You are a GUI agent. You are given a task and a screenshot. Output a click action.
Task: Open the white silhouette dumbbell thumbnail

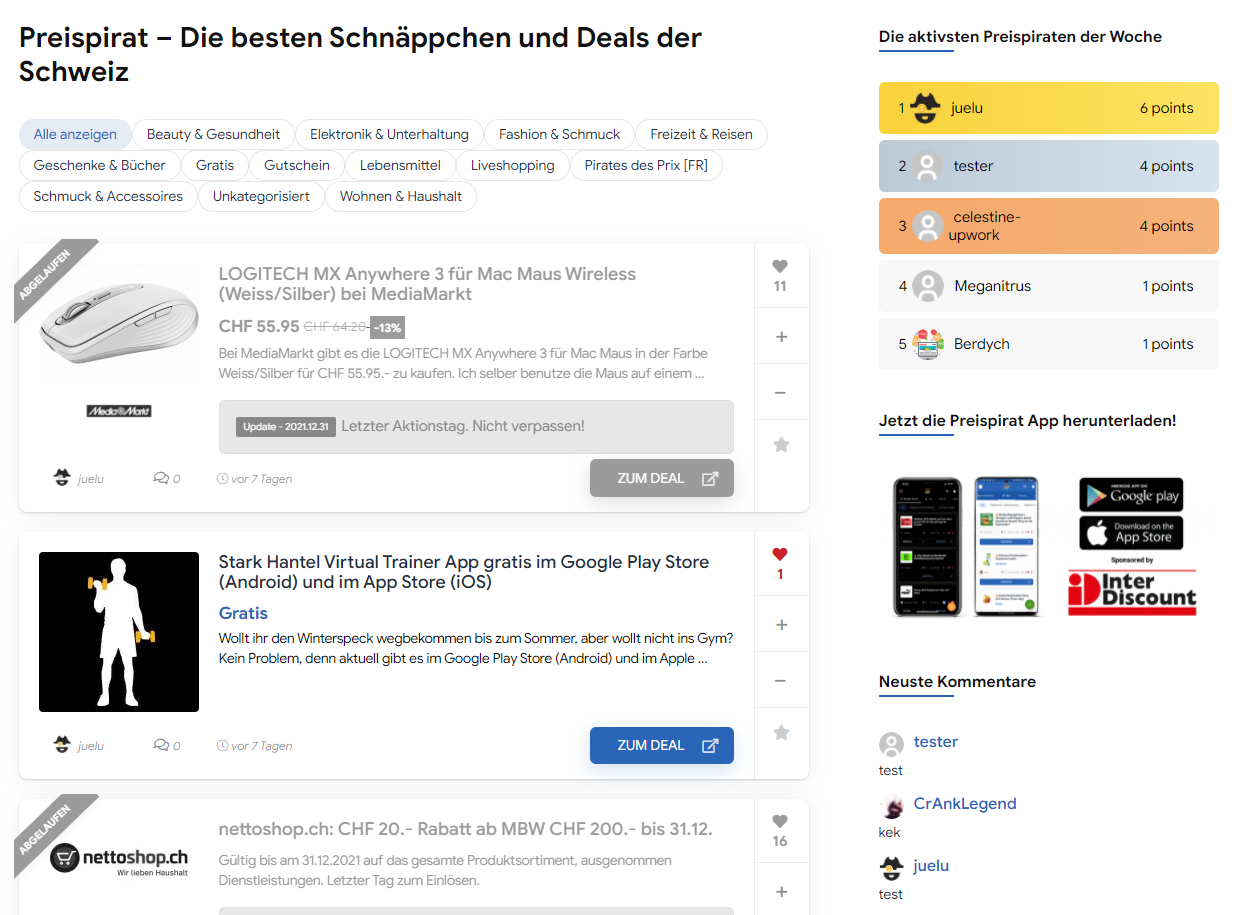coord(119,632)
